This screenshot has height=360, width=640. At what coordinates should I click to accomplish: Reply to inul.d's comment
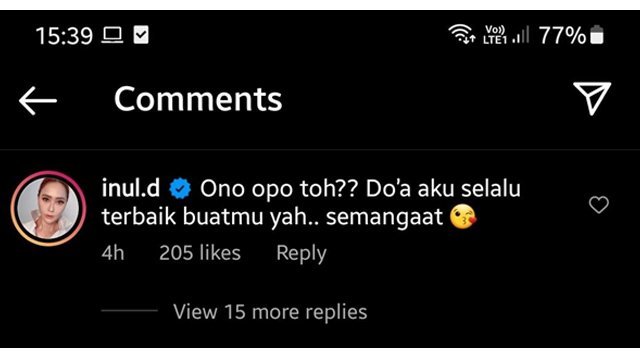pyautogui.click(x=301, y=253)
